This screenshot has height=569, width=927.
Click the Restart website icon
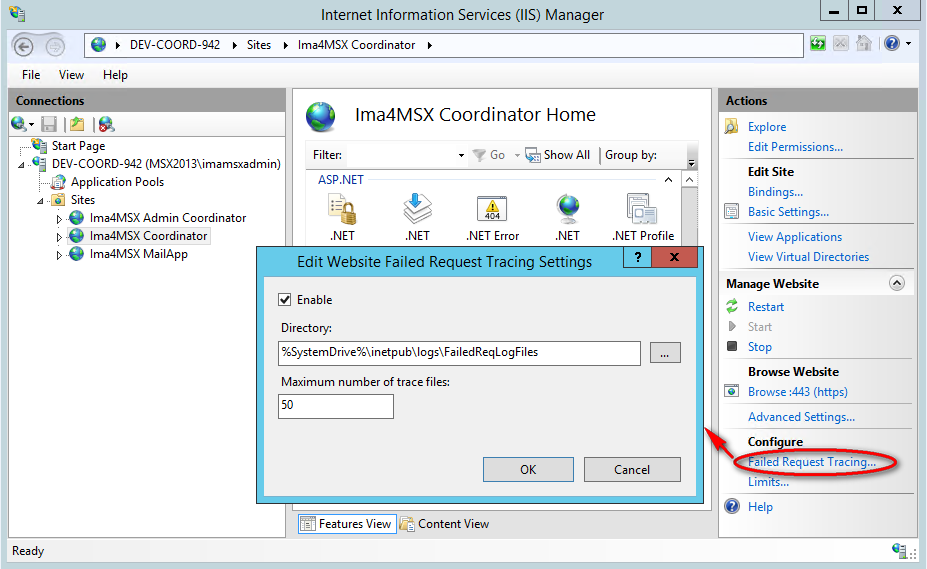coord(732,306)
